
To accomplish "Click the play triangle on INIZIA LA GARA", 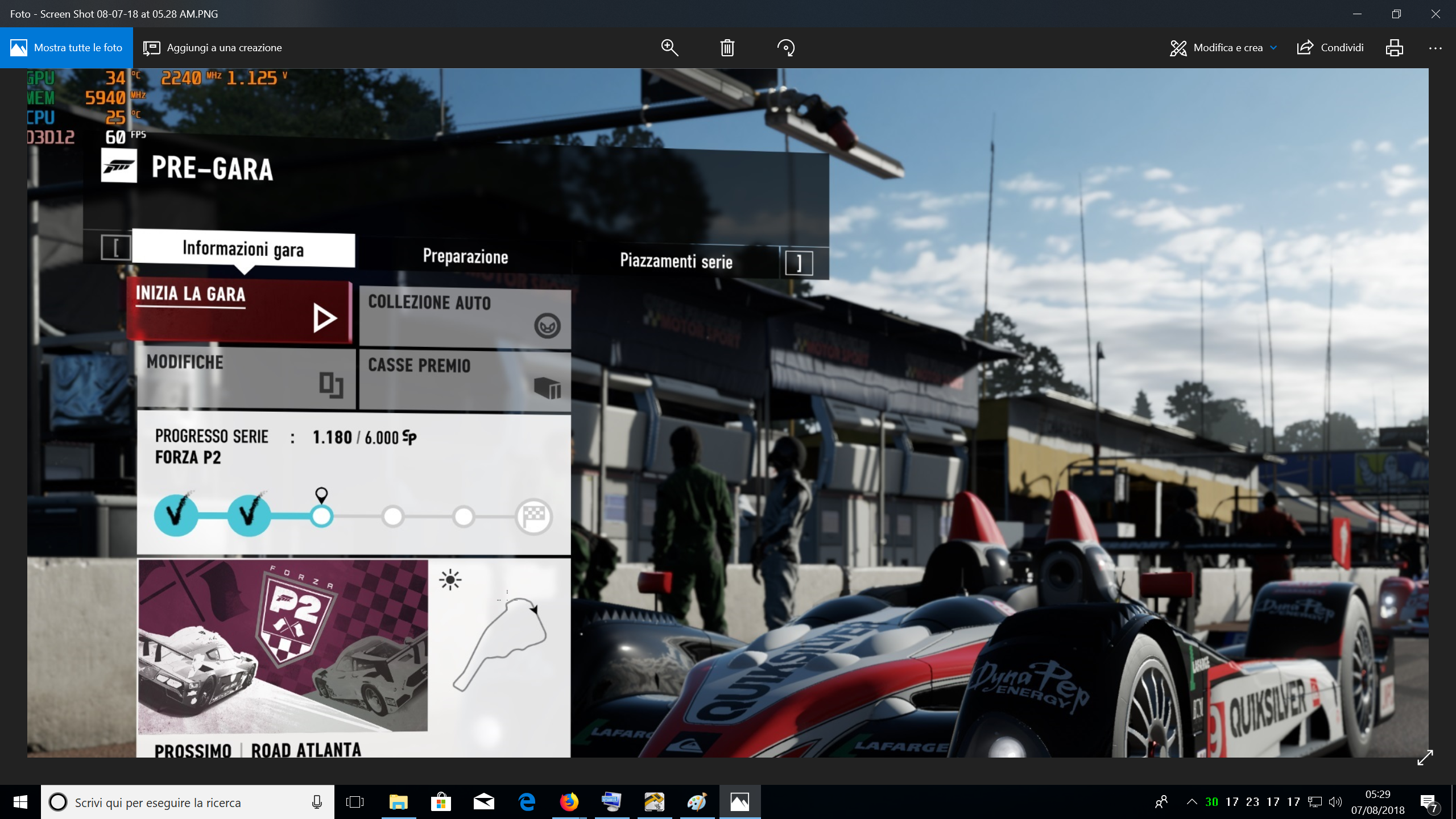I will pyautogui.click(x=325, y=317).
